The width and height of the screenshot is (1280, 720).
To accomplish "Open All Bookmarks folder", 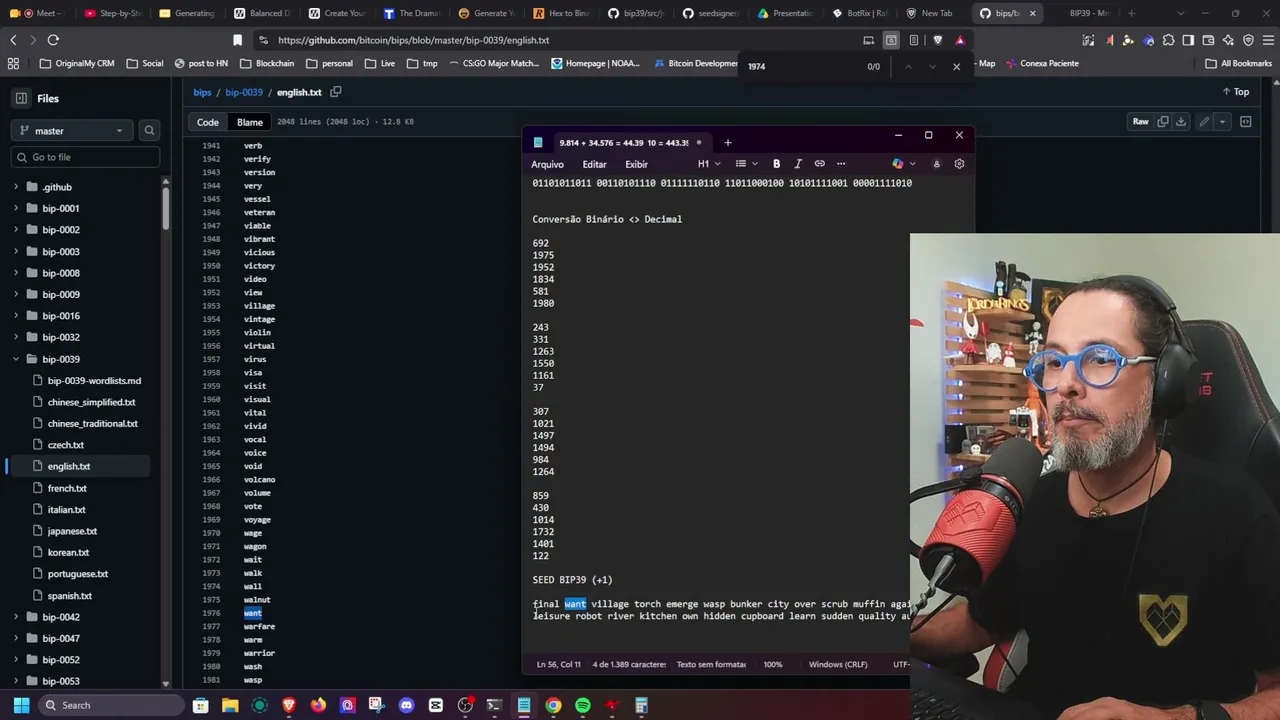I will coord(1239,63).
